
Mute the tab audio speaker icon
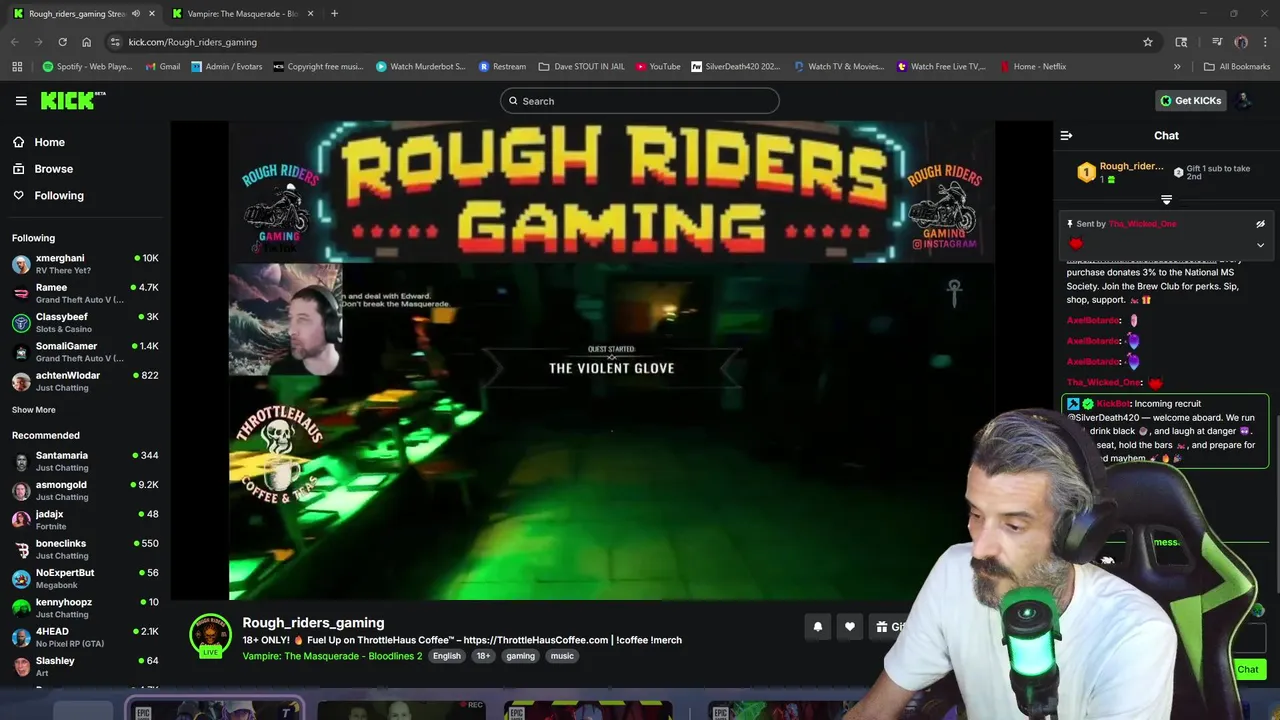tap(136, 14)
